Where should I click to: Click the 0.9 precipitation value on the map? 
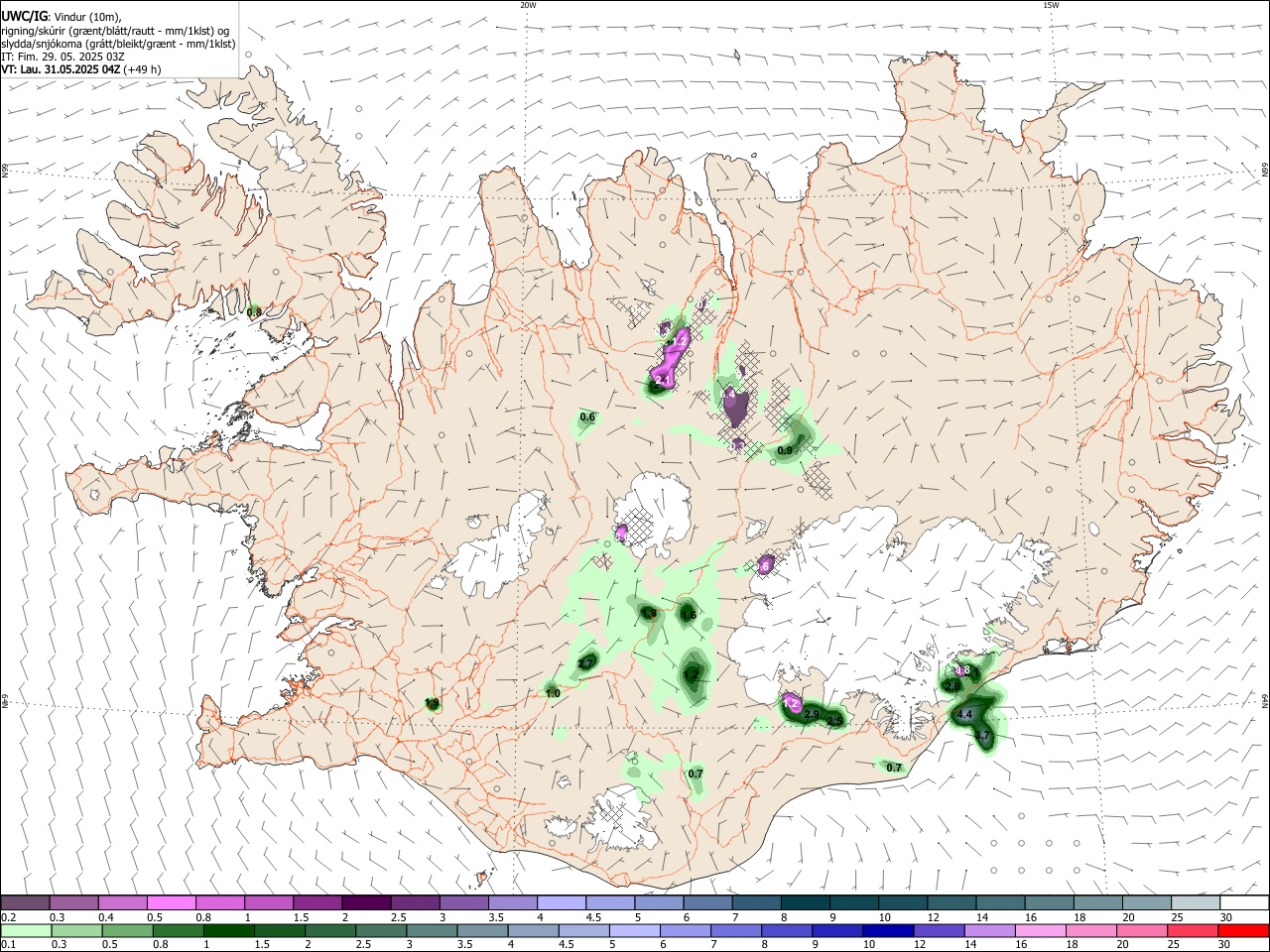point(785,451)
